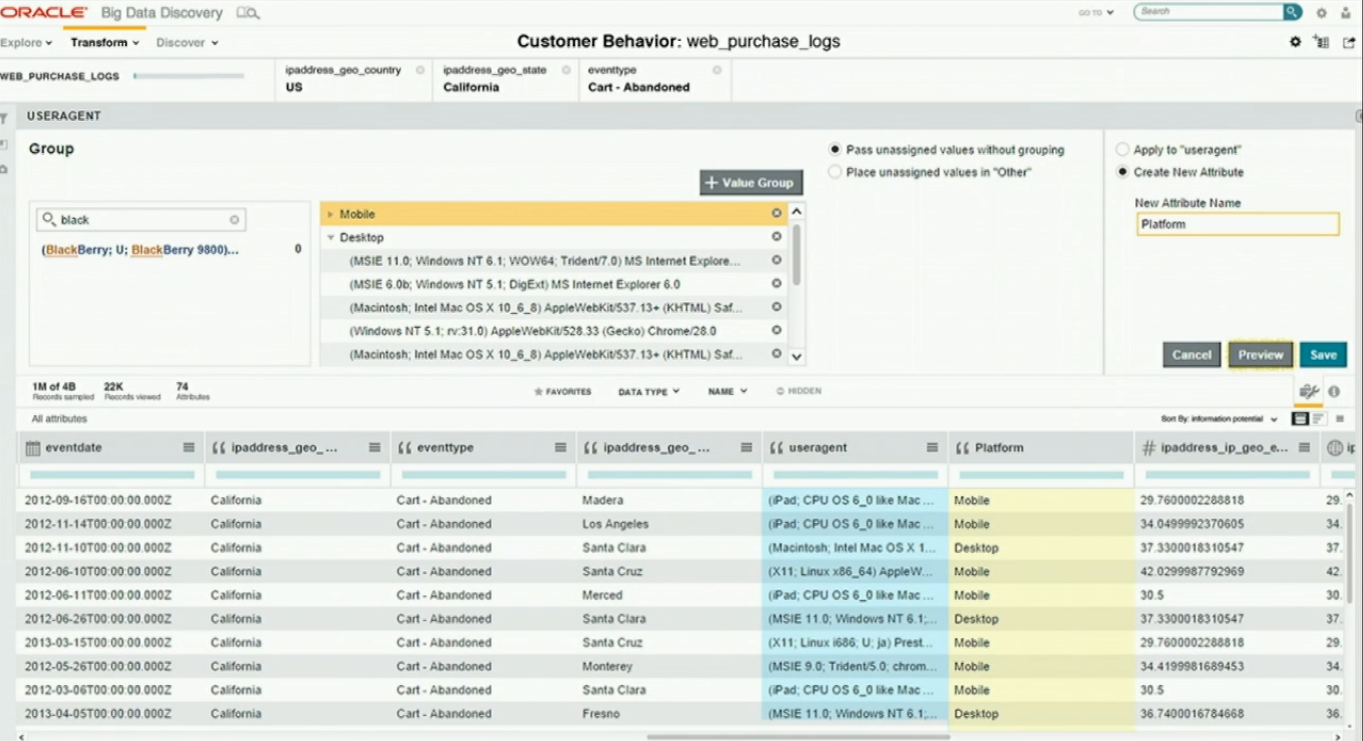Remove MSIE 6.0b Internet Explorer 6.0 value
The width and height of the screenshot is (1363, 741).
[x=776, y=284]
